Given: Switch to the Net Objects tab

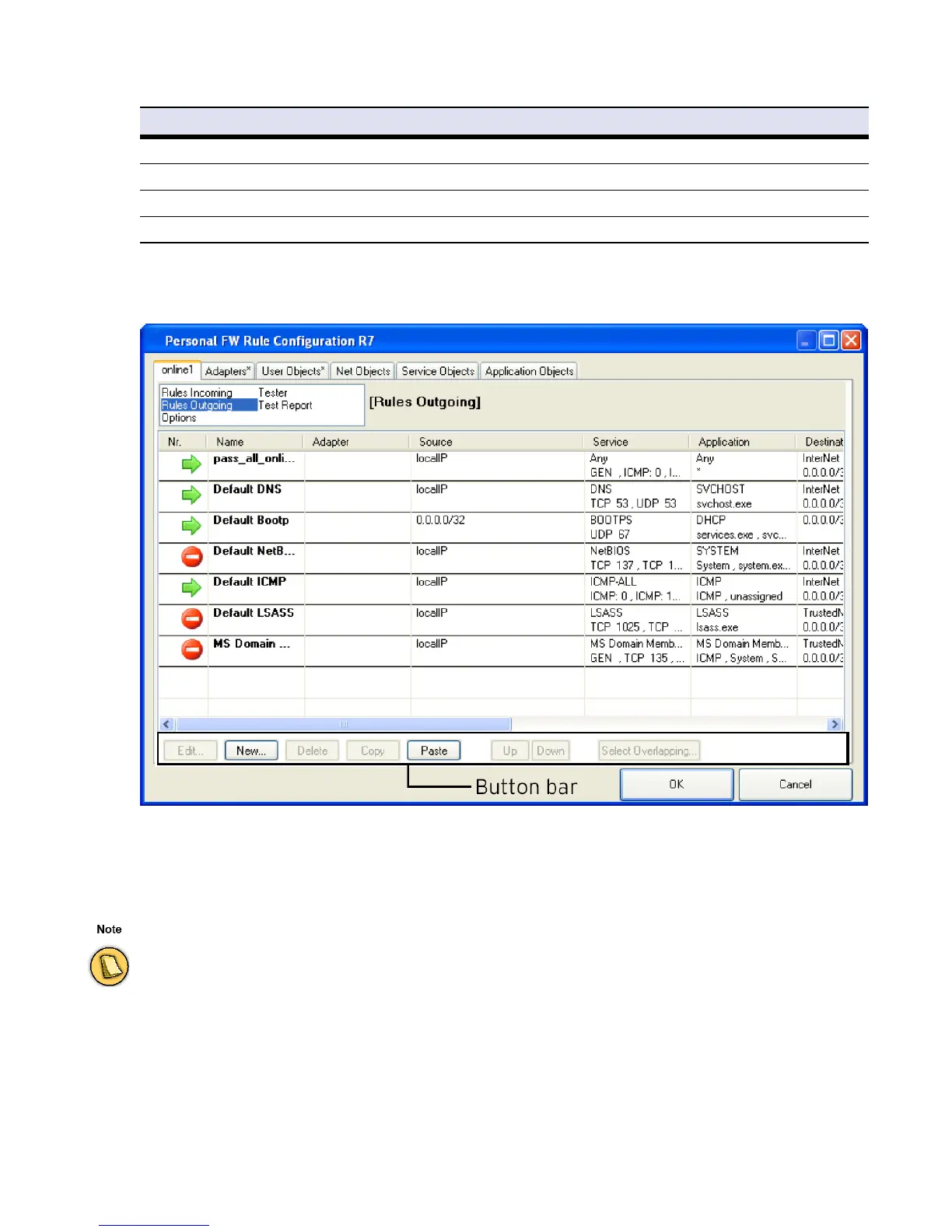Looking at the screenshot, I should [x=363, y=372].
